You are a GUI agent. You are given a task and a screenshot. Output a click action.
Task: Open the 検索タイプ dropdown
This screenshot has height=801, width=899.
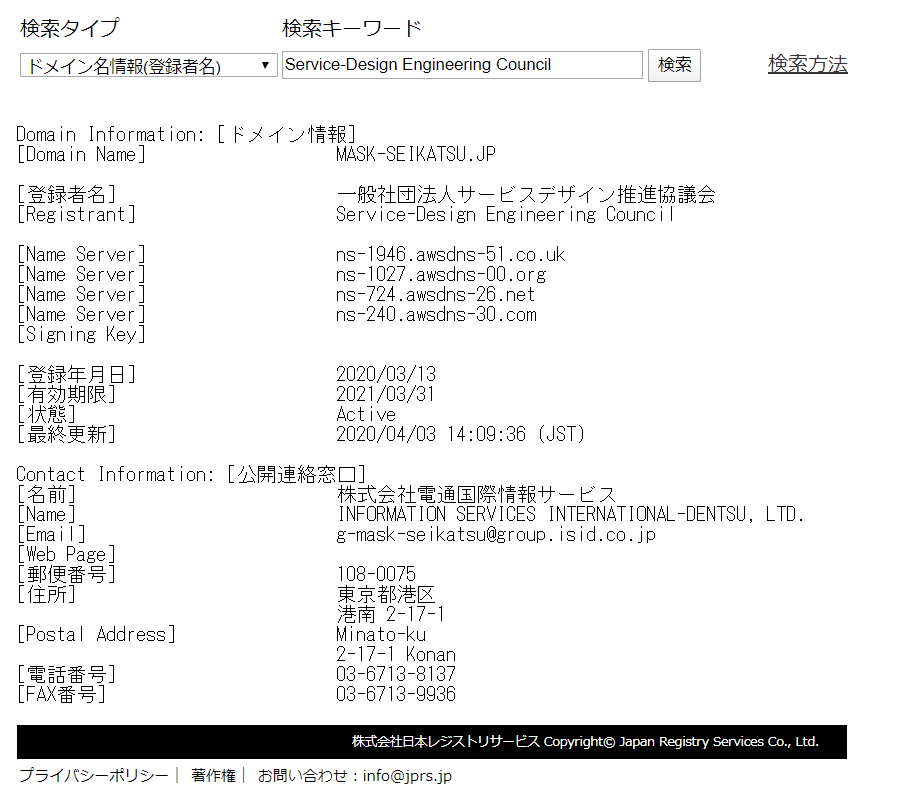pos(148,65)
